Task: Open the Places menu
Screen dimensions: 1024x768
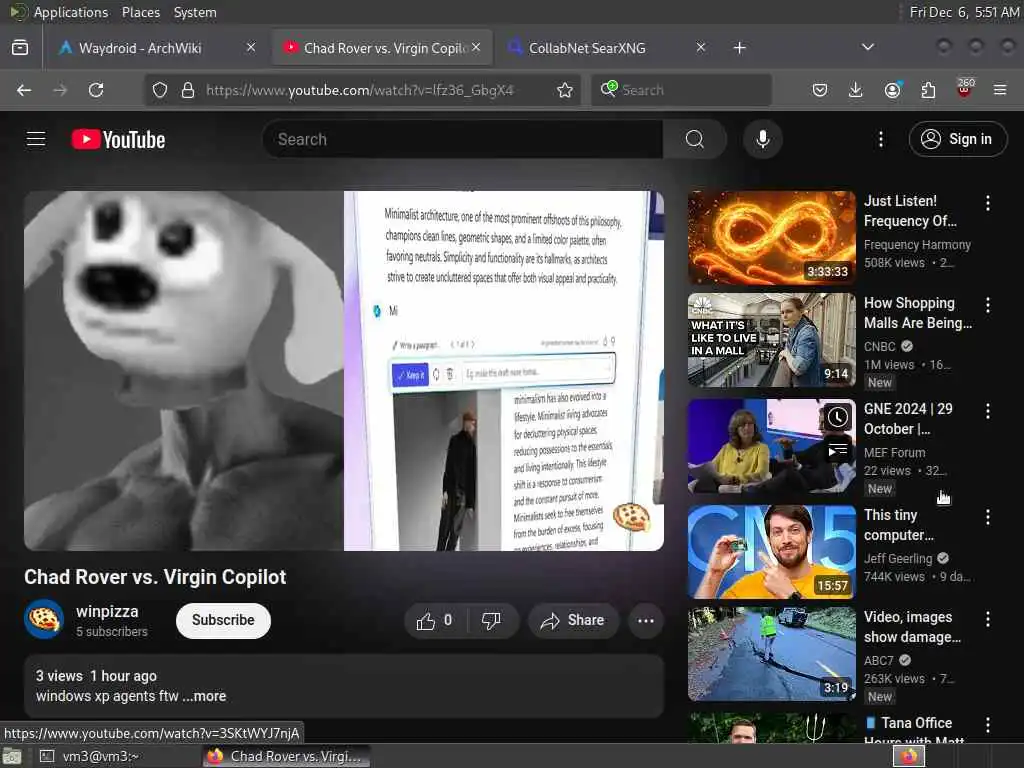Action: [140, 12]
